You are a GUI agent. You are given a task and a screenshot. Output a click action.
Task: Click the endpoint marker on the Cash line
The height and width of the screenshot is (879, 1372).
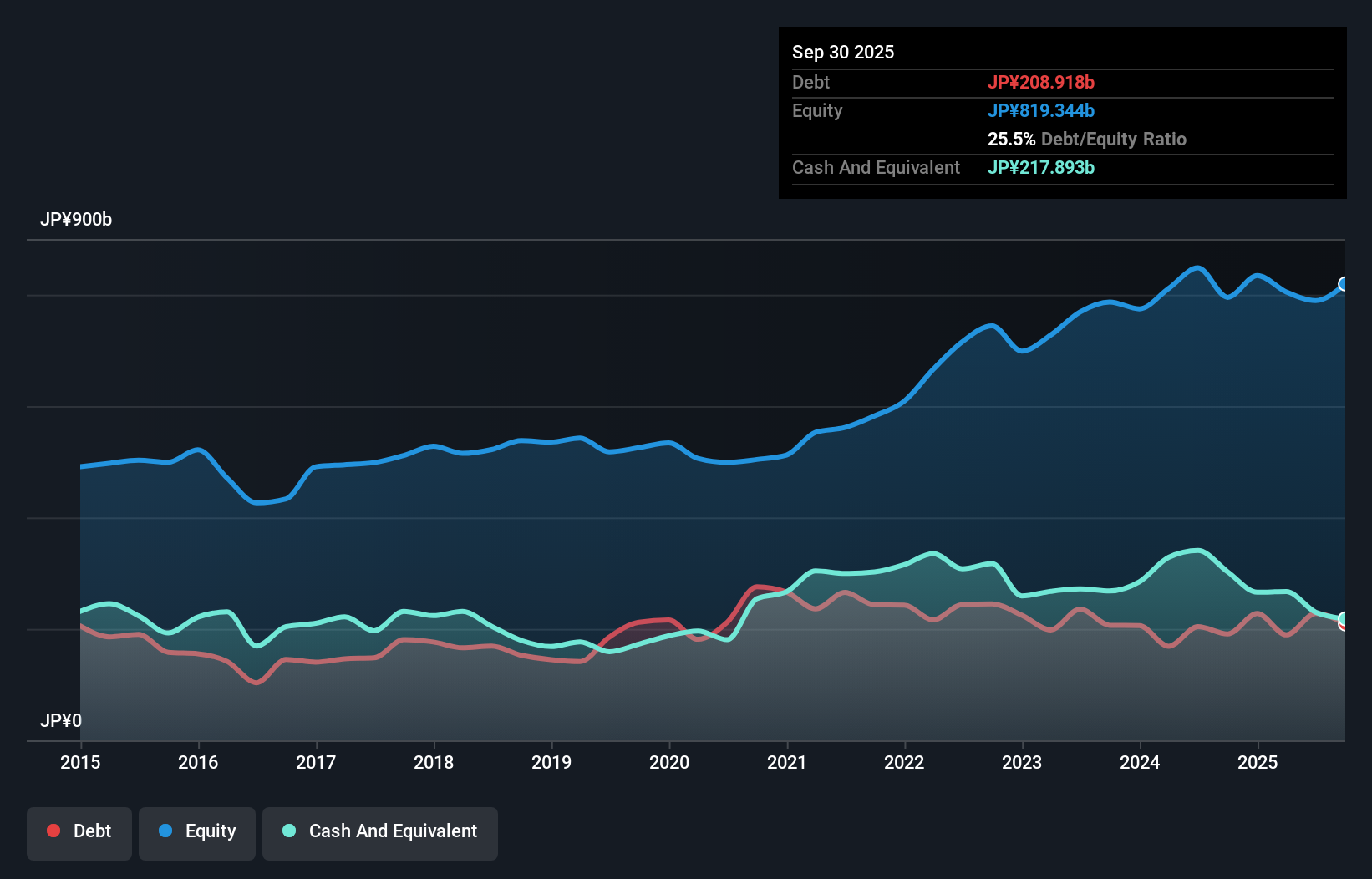(1344, 620)
